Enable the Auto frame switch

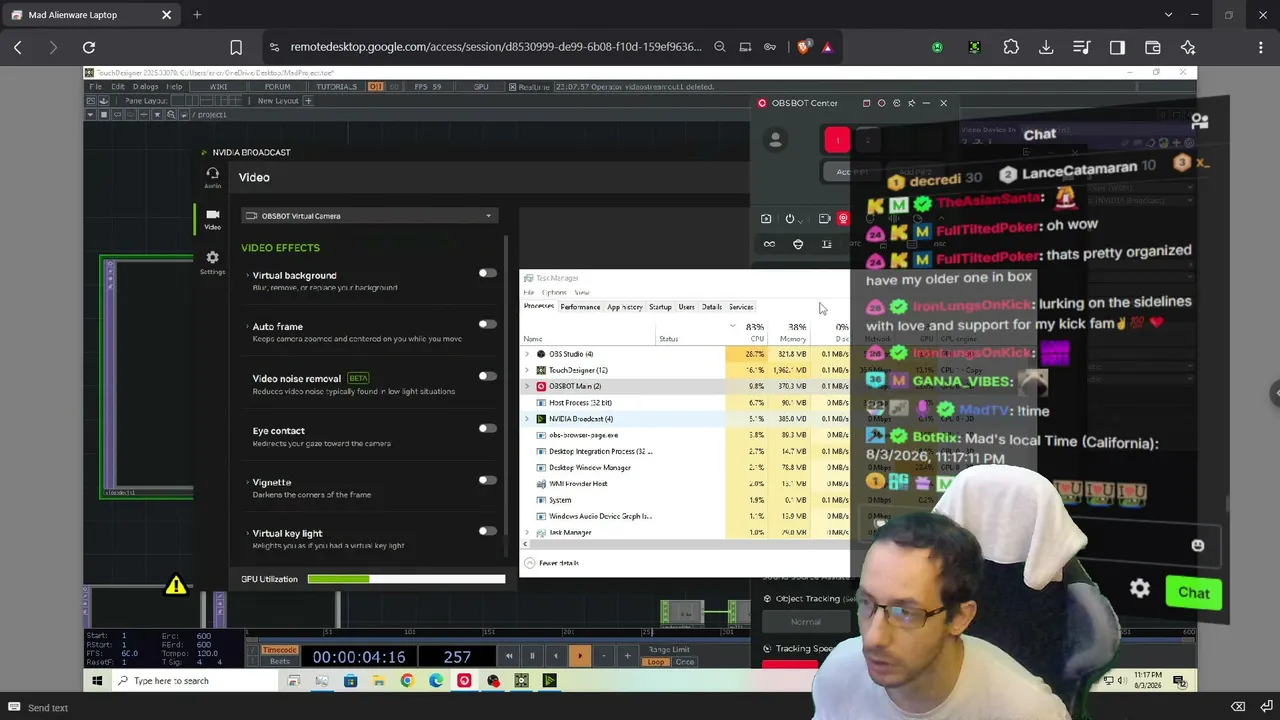coord(487,324)
